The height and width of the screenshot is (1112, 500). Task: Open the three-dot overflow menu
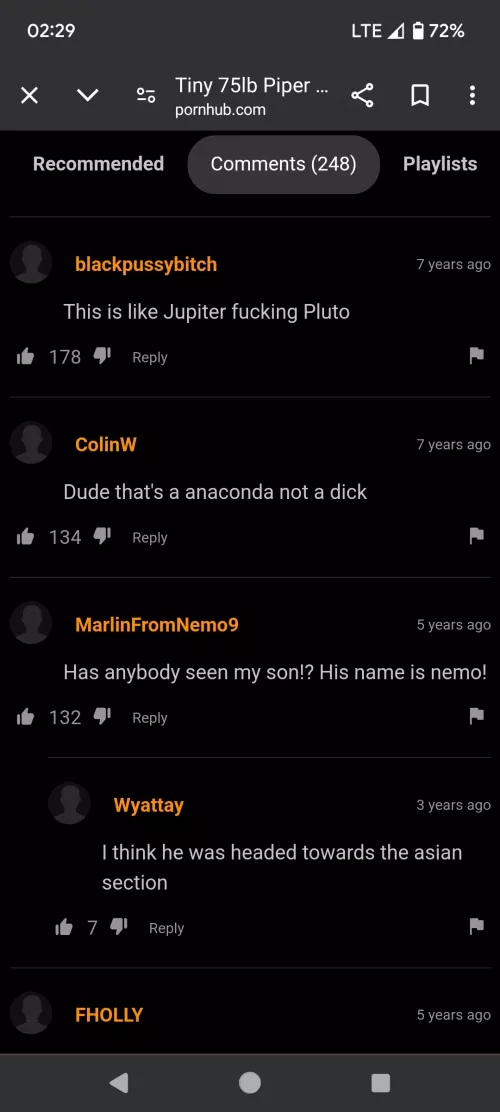472,96
